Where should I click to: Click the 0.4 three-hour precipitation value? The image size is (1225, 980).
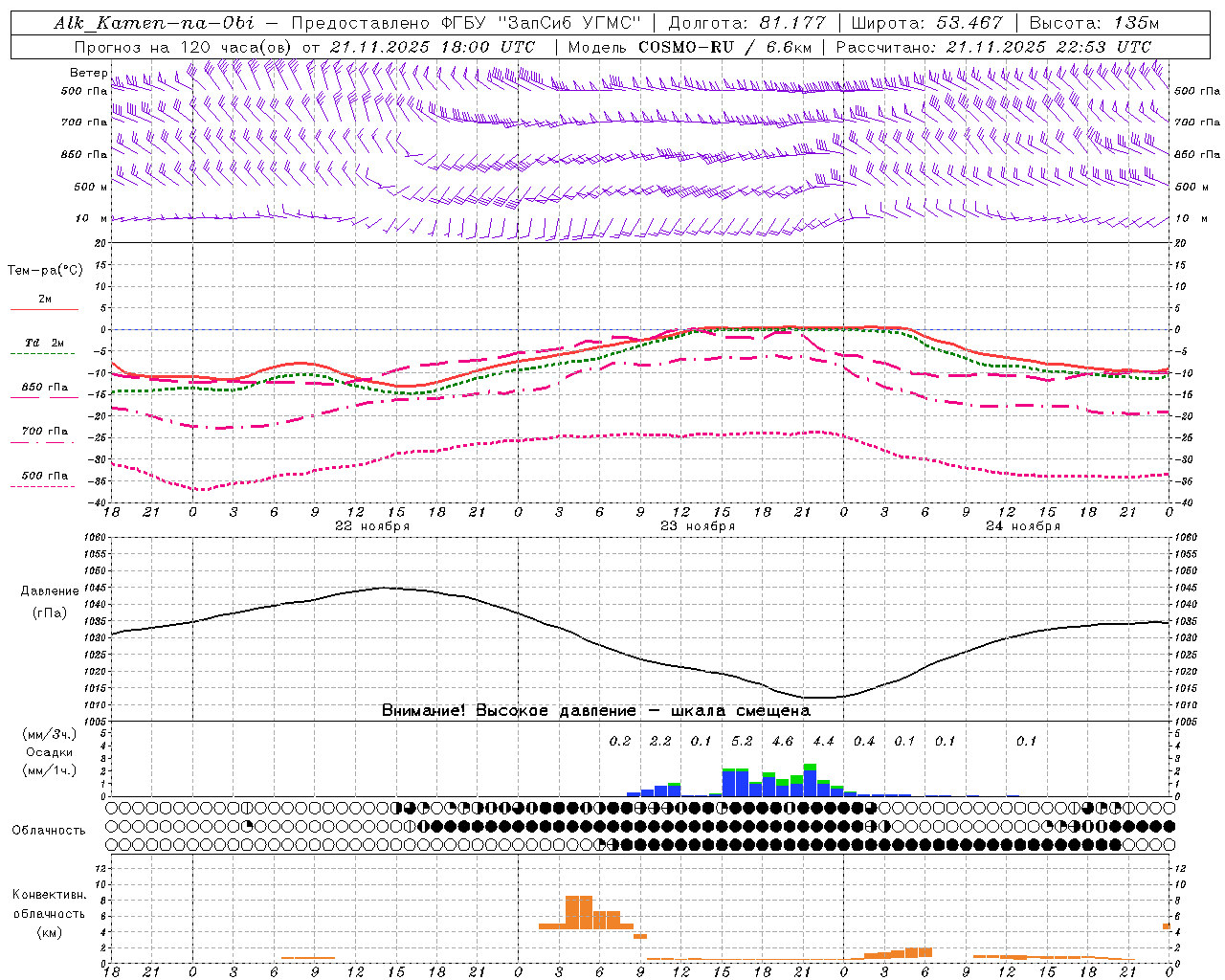click(864, 741)
